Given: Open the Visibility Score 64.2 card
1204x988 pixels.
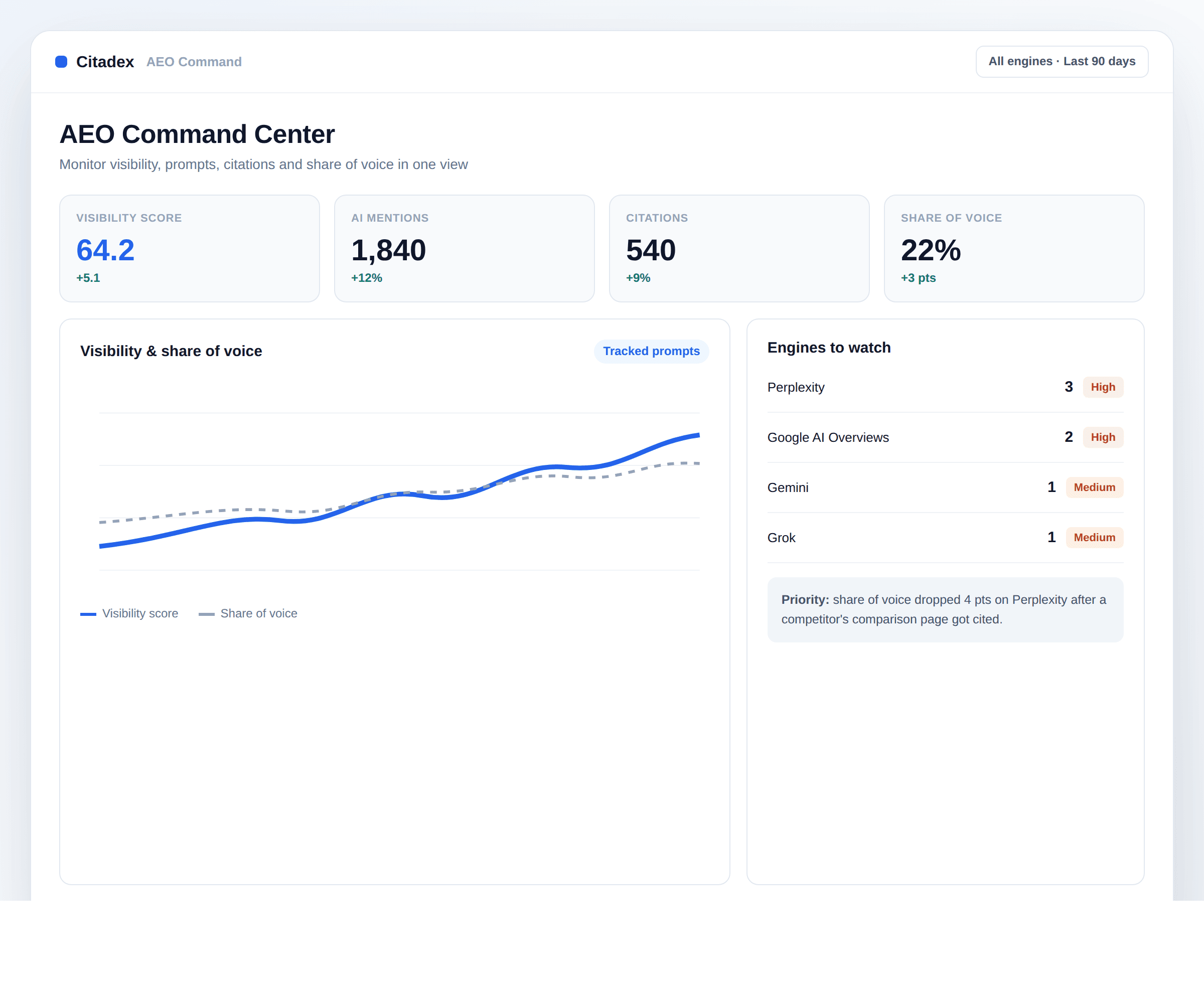Looking at the screenshot, I should [x=190, y=248].
